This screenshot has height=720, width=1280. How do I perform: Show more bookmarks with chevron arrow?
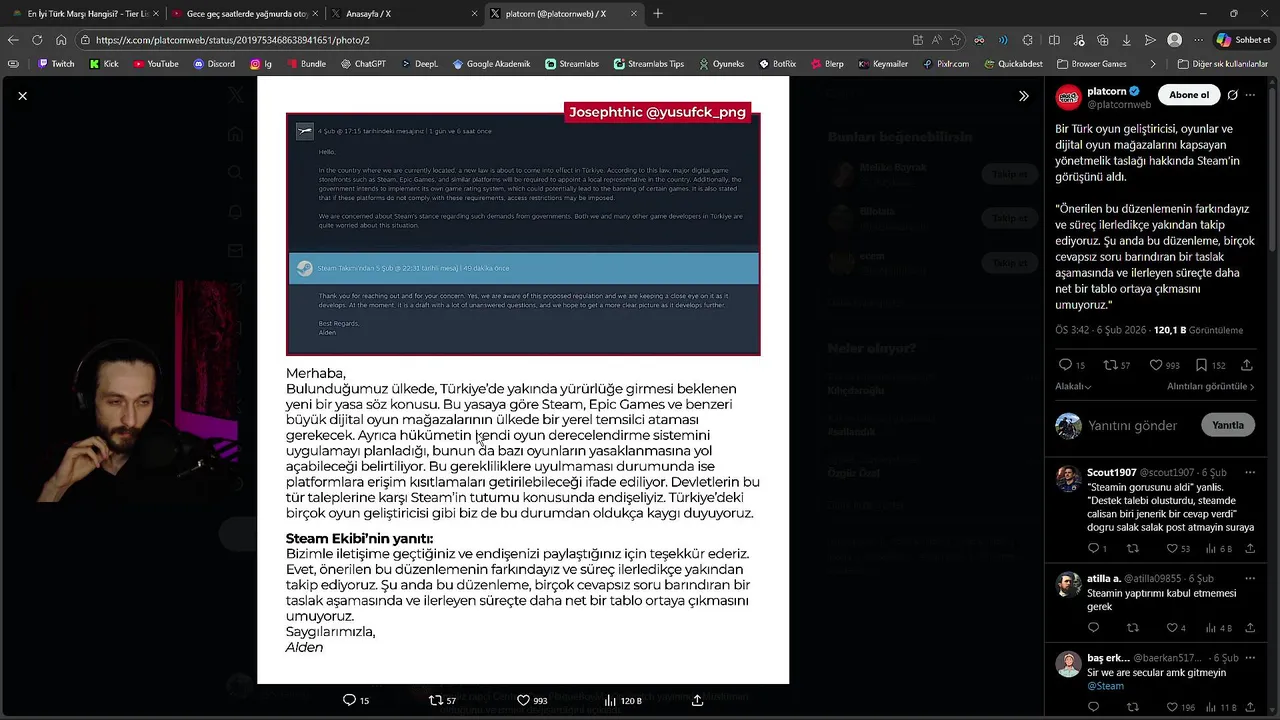coord(1153,64)
